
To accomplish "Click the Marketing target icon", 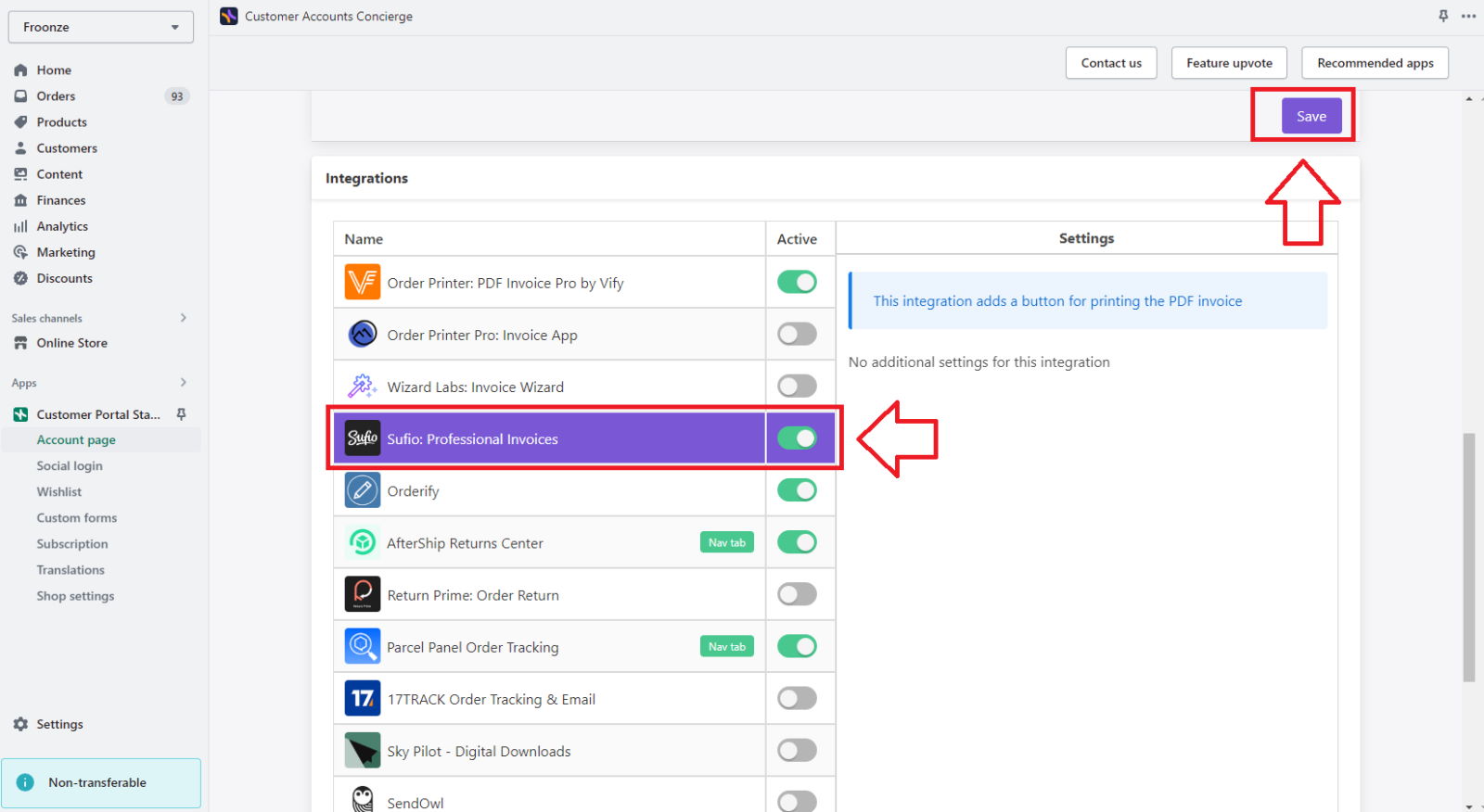I will click(x=20, y=252).
